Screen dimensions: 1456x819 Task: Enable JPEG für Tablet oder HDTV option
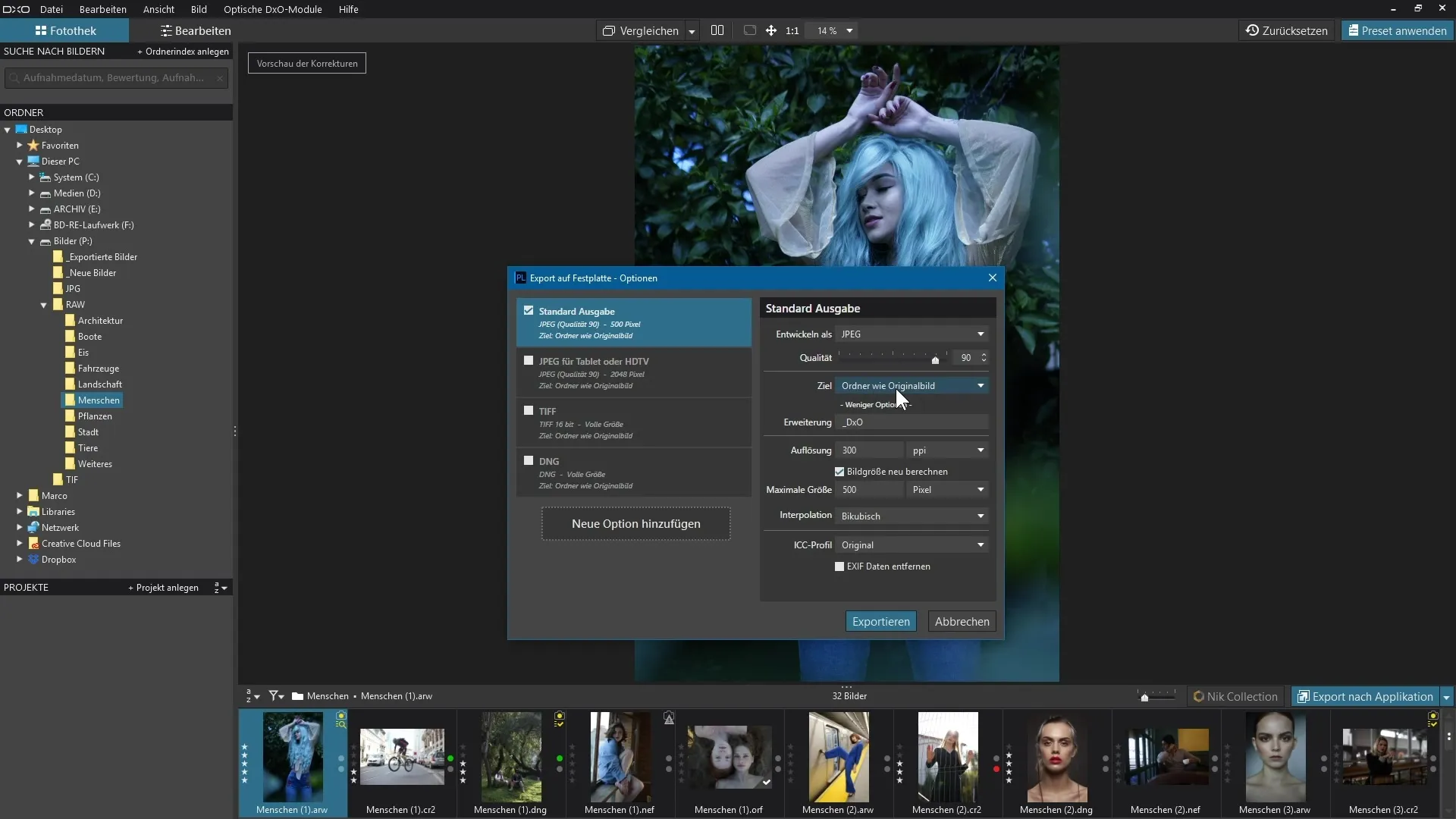[529, 361]
